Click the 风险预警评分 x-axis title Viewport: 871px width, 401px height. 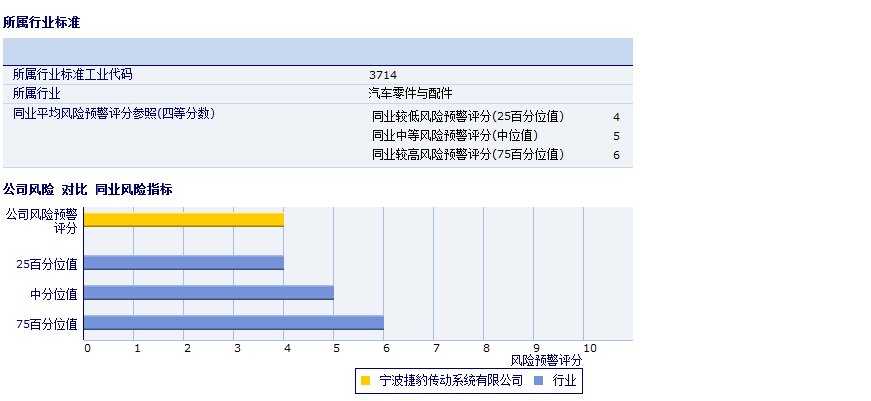pos(546,360)
